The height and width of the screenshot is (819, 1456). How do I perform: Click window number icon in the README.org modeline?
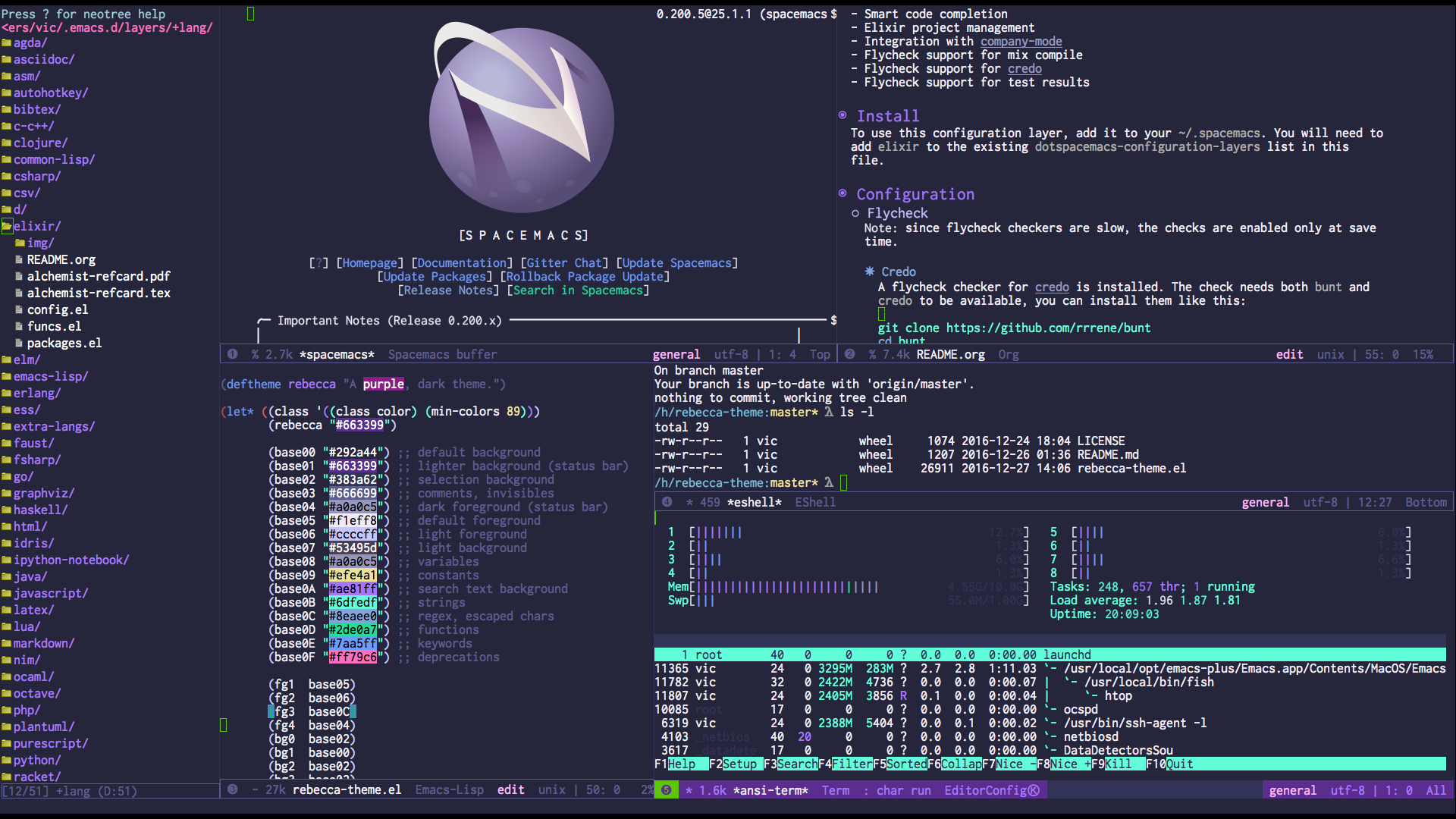click(850, 354)
